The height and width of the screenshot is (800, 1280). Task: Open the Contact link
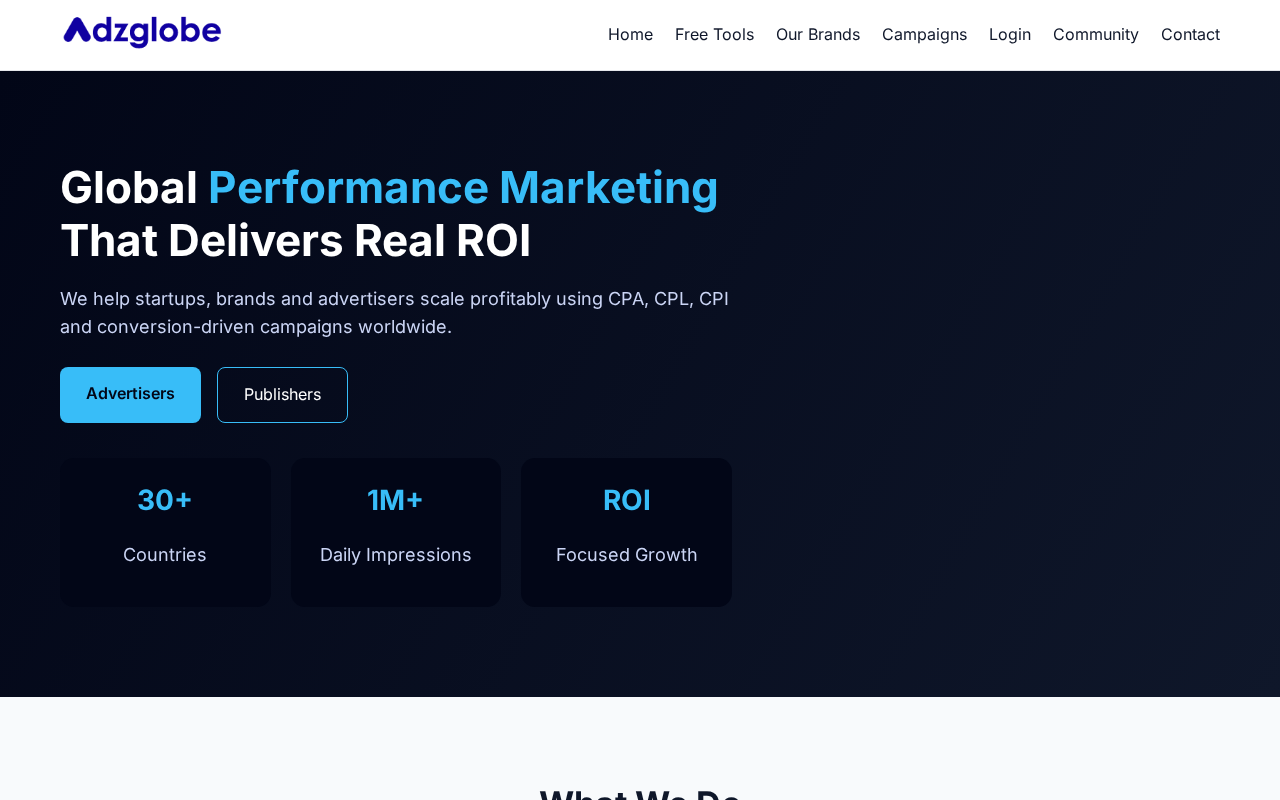point(1190,35)
